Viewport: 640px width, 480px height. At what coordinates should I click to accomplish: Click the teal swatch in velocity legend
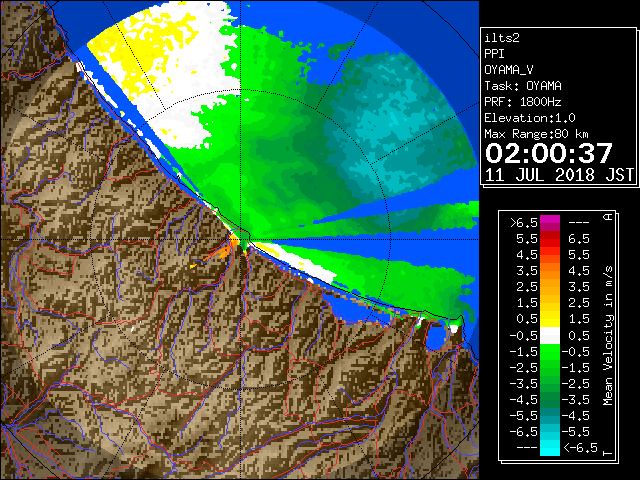coord(550,416)
